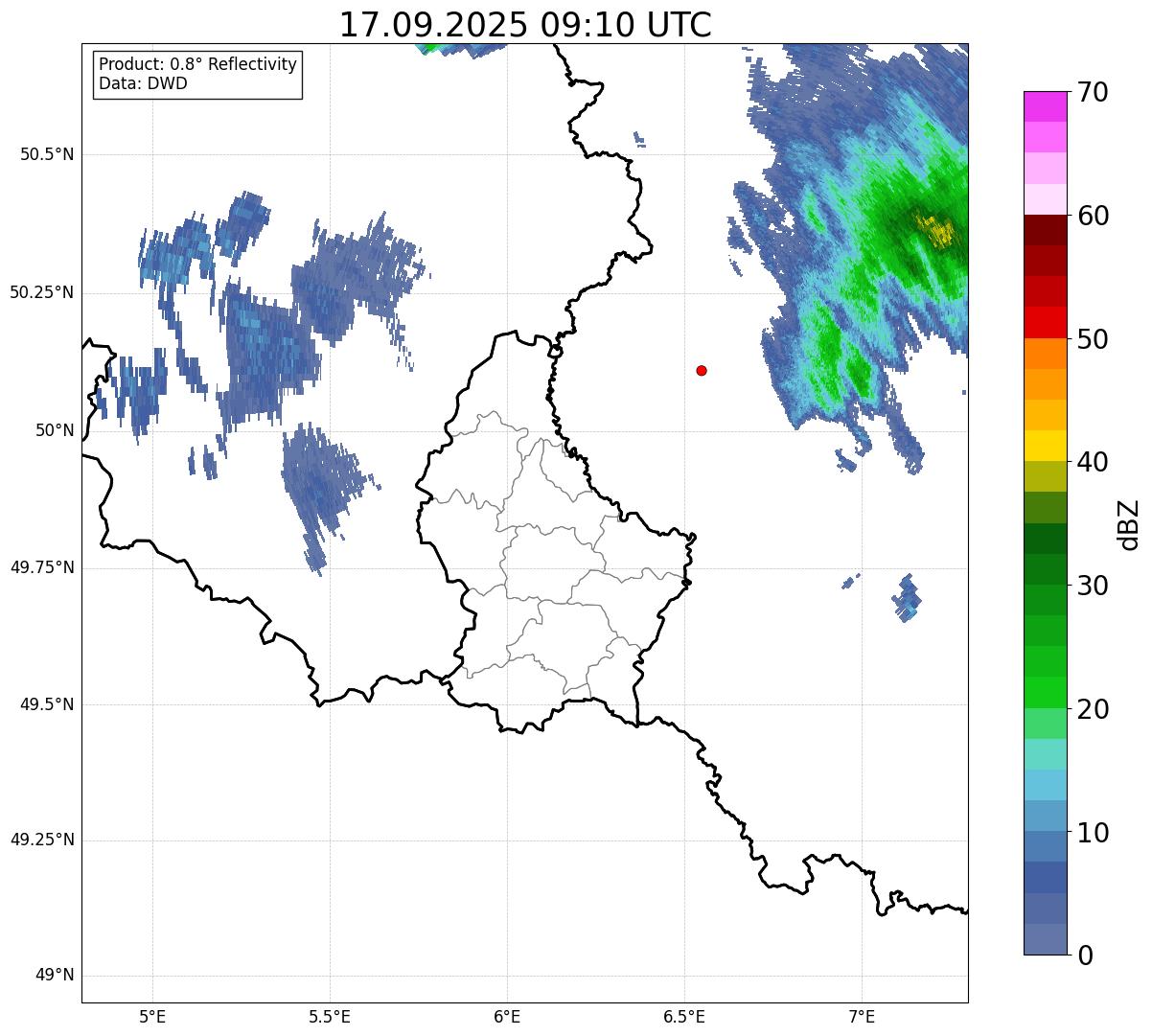Click the colorbar tick label 10

click(1093, 832)
